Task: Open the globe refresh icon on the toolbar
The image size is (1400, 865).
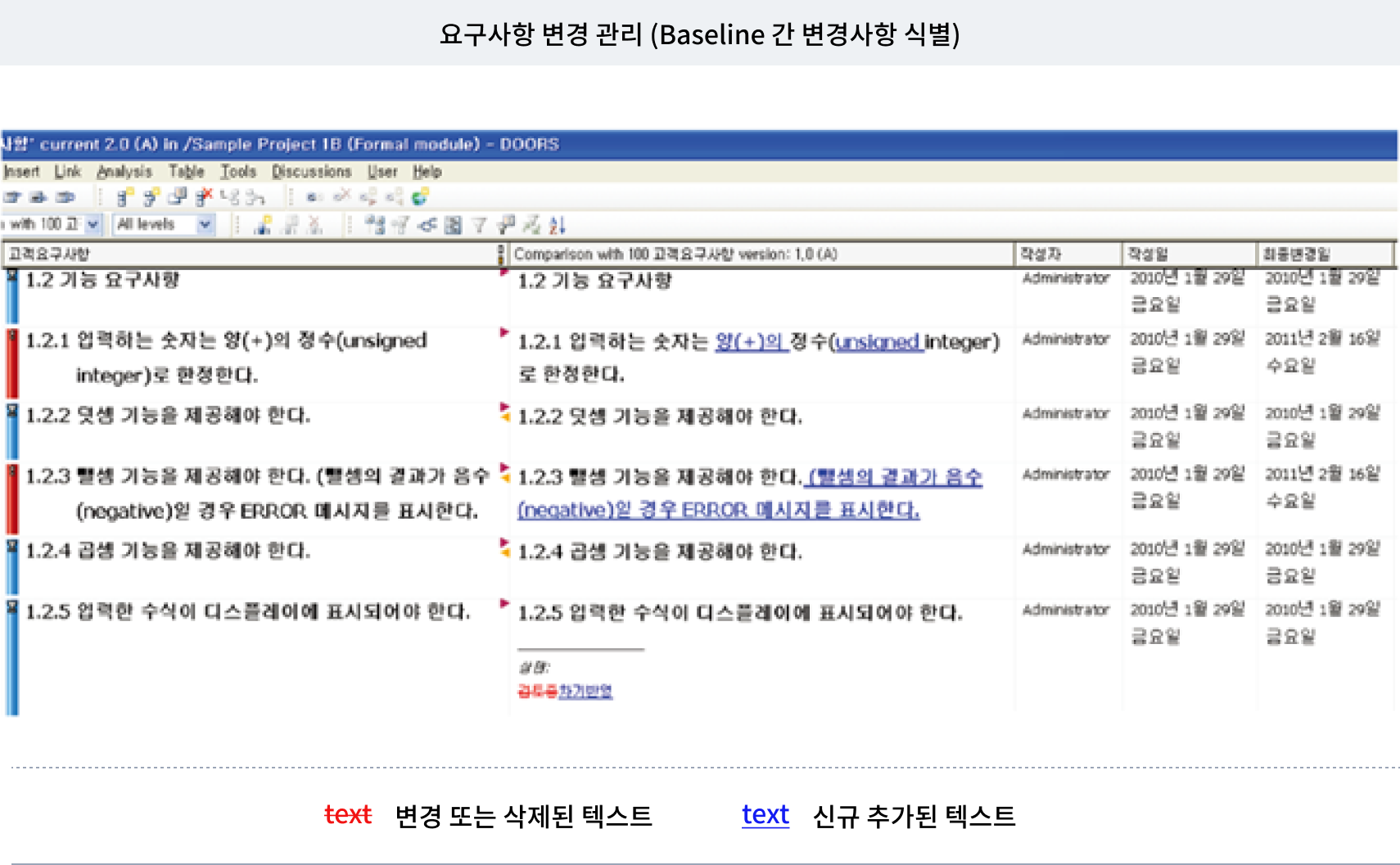Action: pyautogui.click(x=418, y=196)
